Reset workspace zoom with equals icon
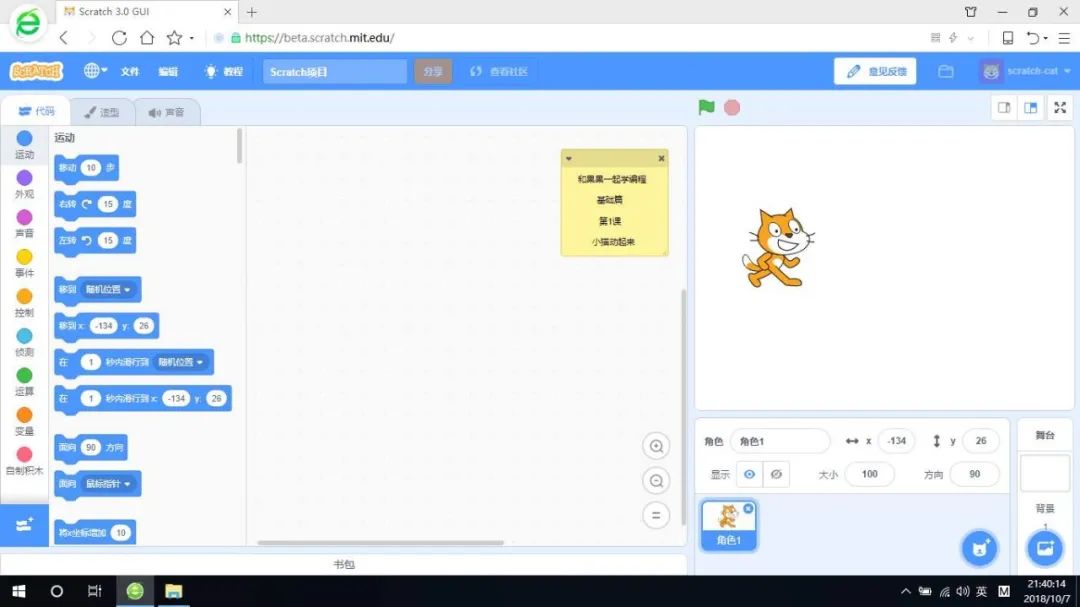1080x607 pixels. pos(657,515)
